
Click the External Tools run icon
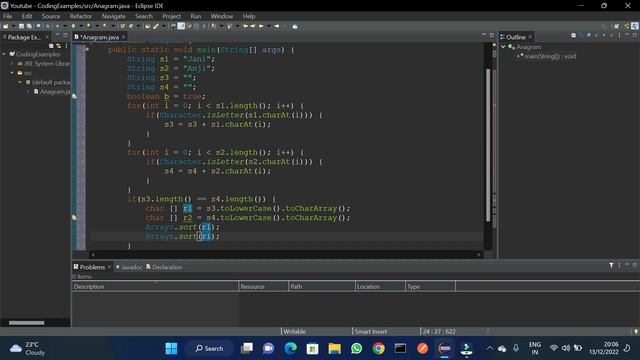105,26
